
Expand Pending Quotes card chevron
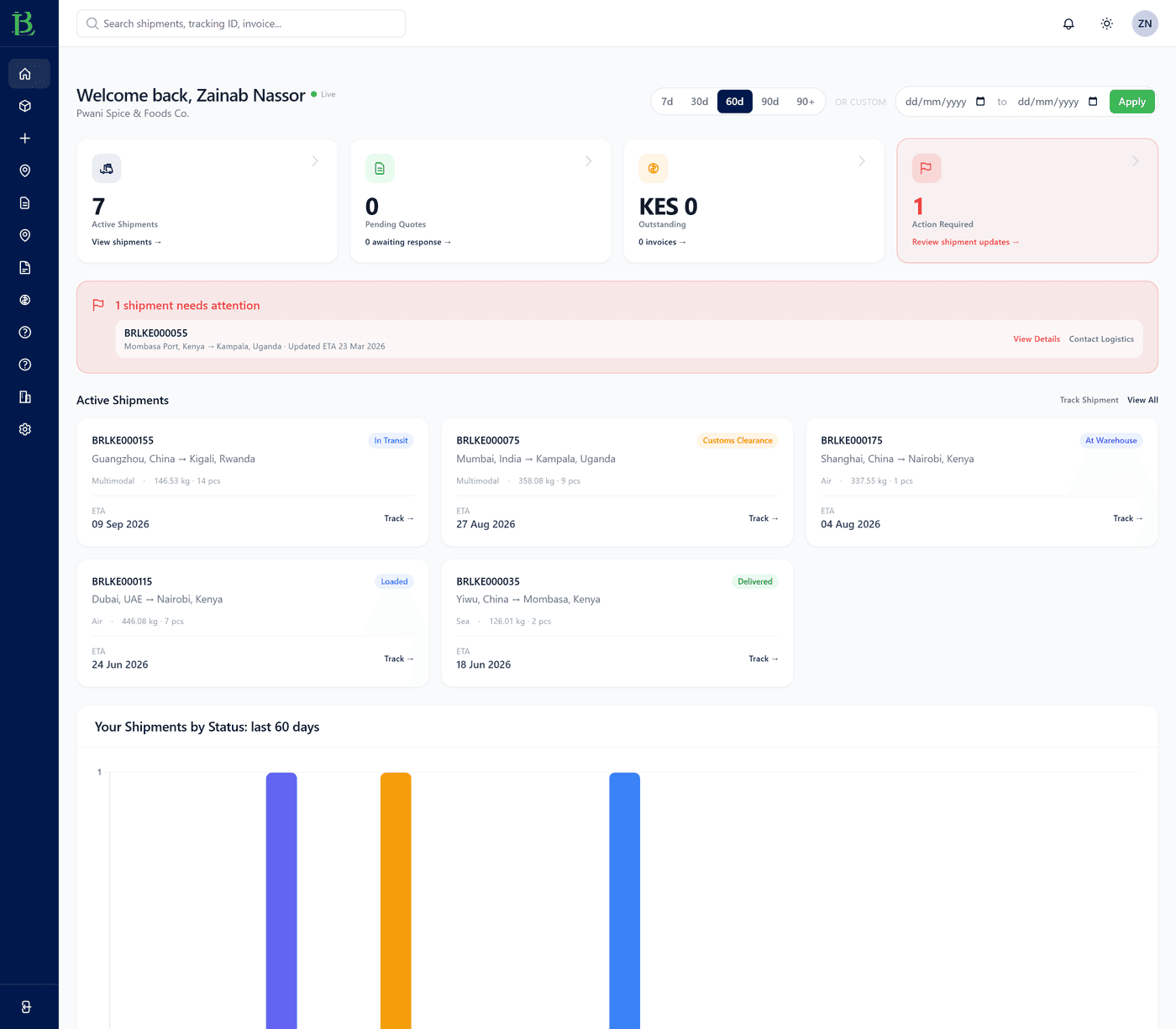point(589,161)
